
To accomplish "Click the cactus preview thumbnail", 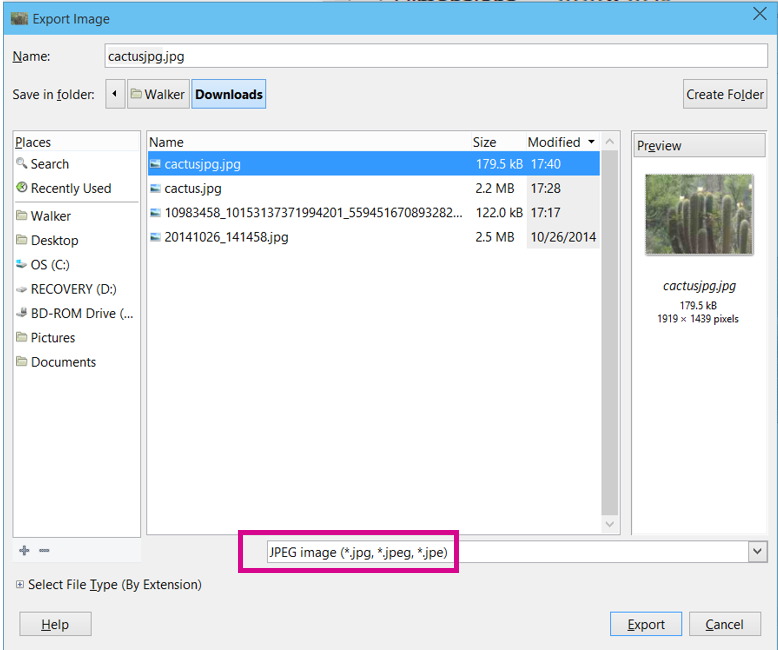I will click(x=699, y=215).
